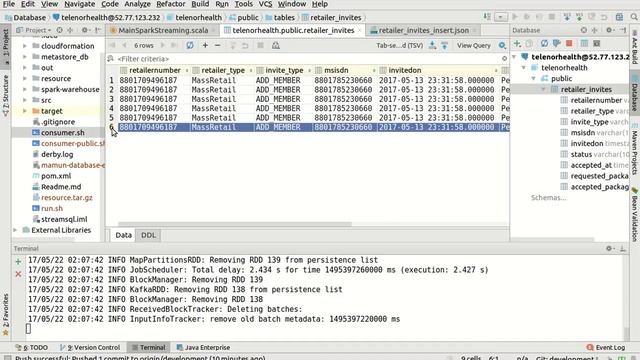Click the View Query button

click(x=473, y=45)
